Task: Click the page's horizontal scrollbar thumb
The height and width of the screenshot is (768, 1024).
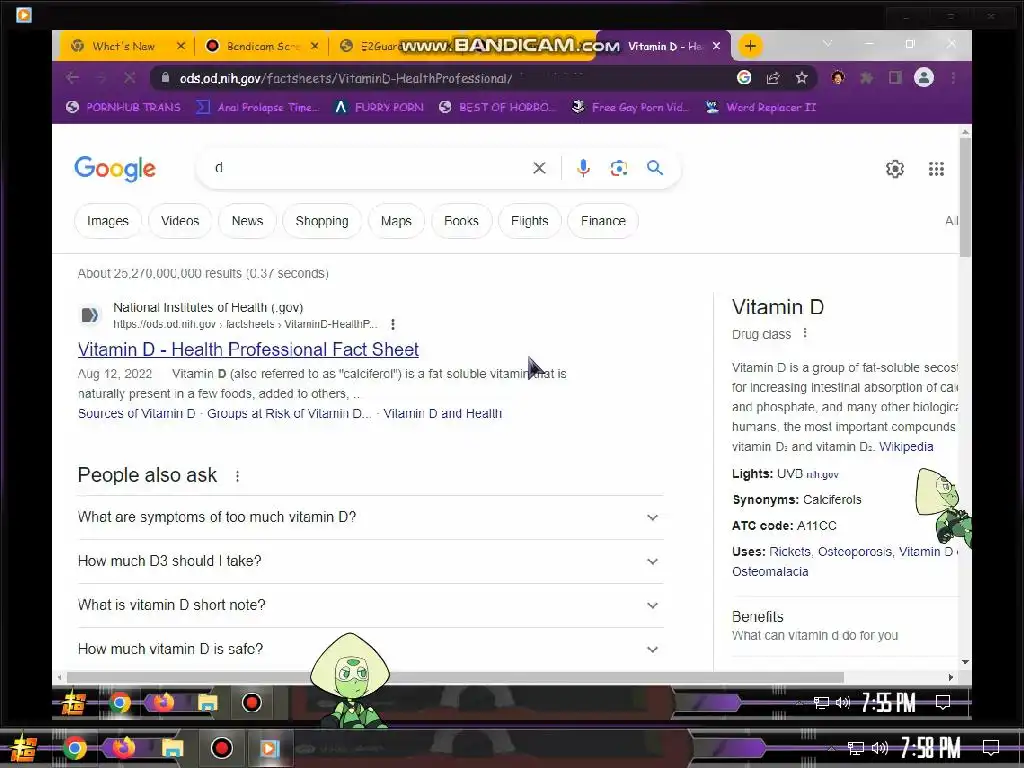Action: [x=455, y=677]
